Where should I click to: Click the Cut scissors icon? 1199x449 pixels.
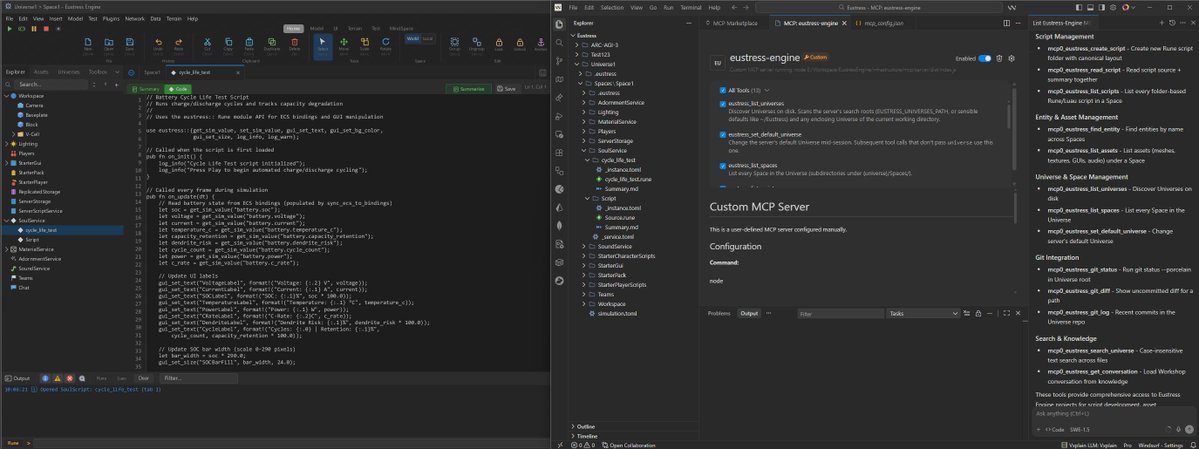click(207, 44)
